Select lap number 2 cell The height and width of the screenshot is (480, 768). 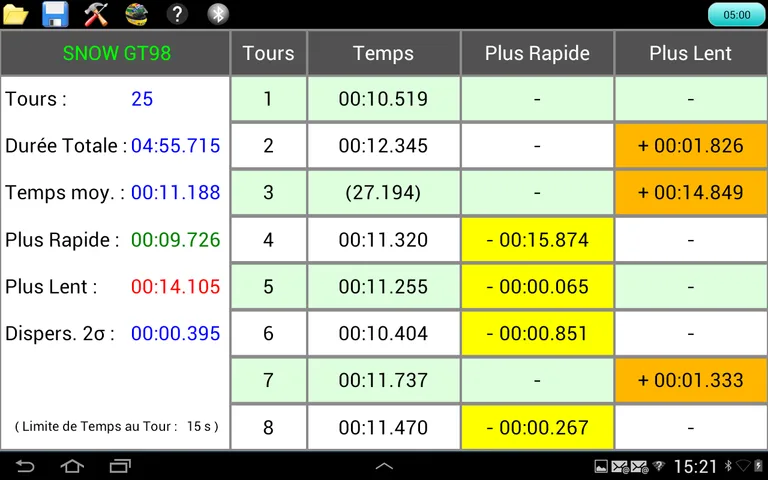tap(268, 145)
